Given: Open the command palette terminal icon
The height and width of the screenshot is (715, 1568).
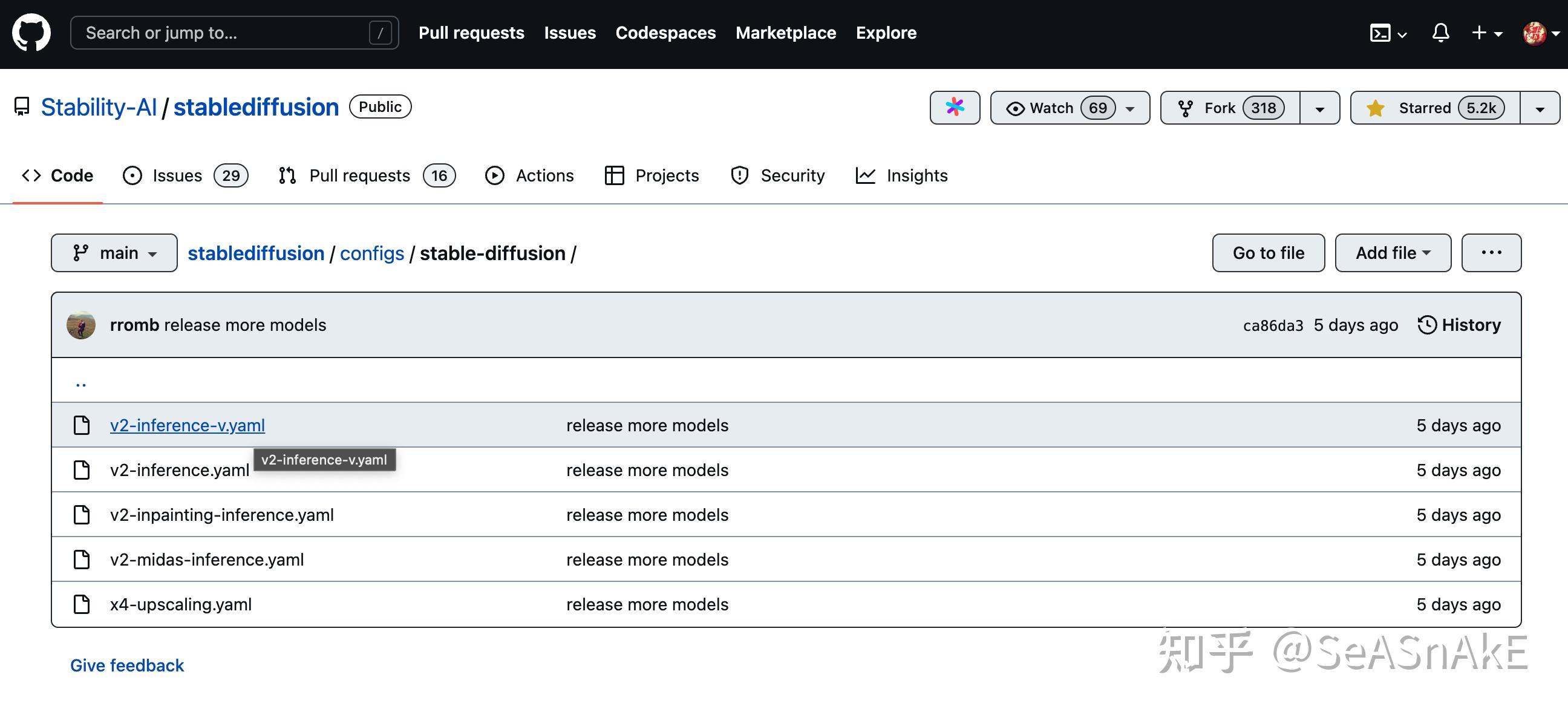Looking at the screenshot, I should [x=1382, y=32].
